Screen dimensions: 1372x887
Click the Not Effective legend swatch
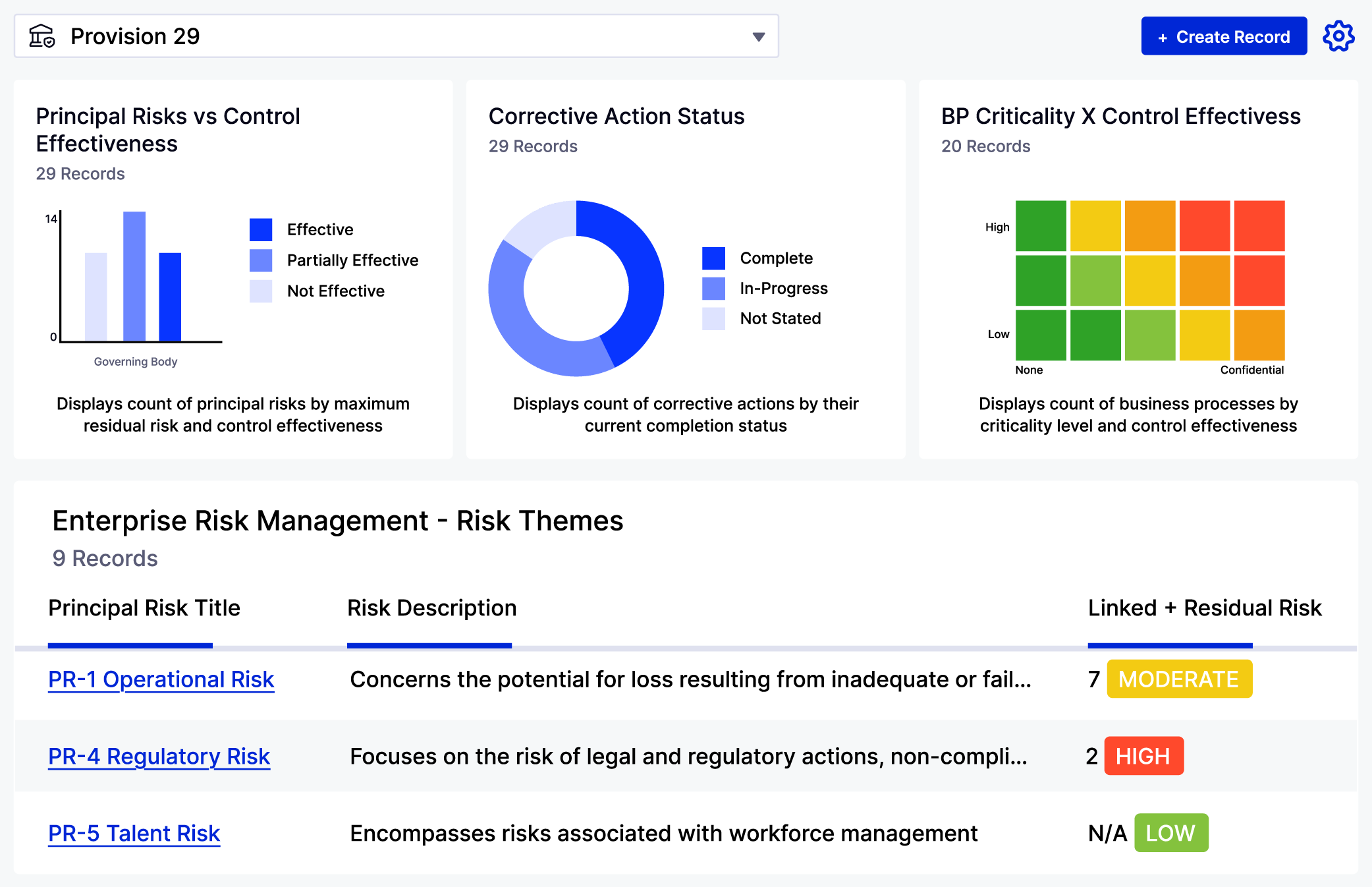coord(261,291)
